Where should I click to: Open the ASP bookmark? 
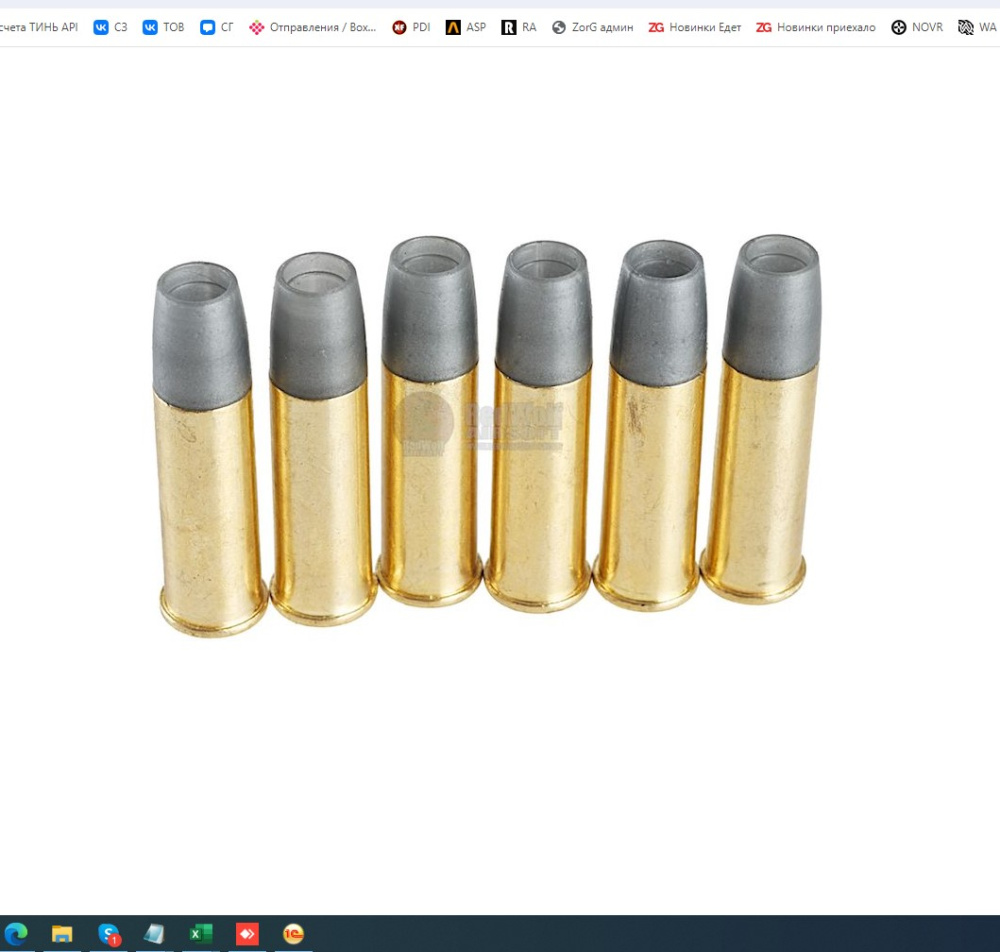[x=466, y=27]
